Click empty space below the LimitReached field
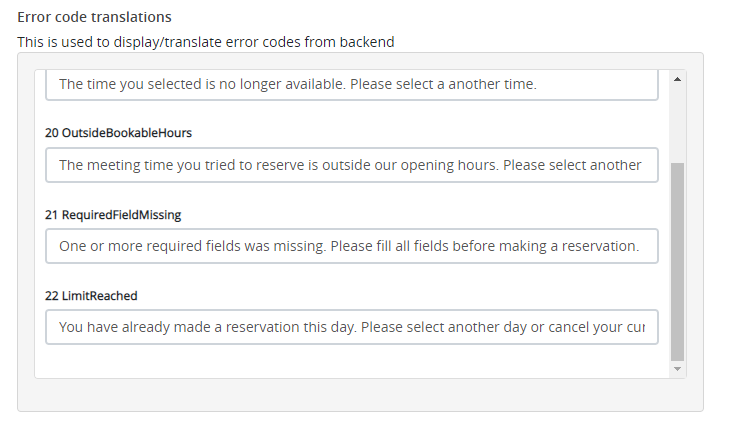Screen dimensions: 740x433 (x=351, y=361)
